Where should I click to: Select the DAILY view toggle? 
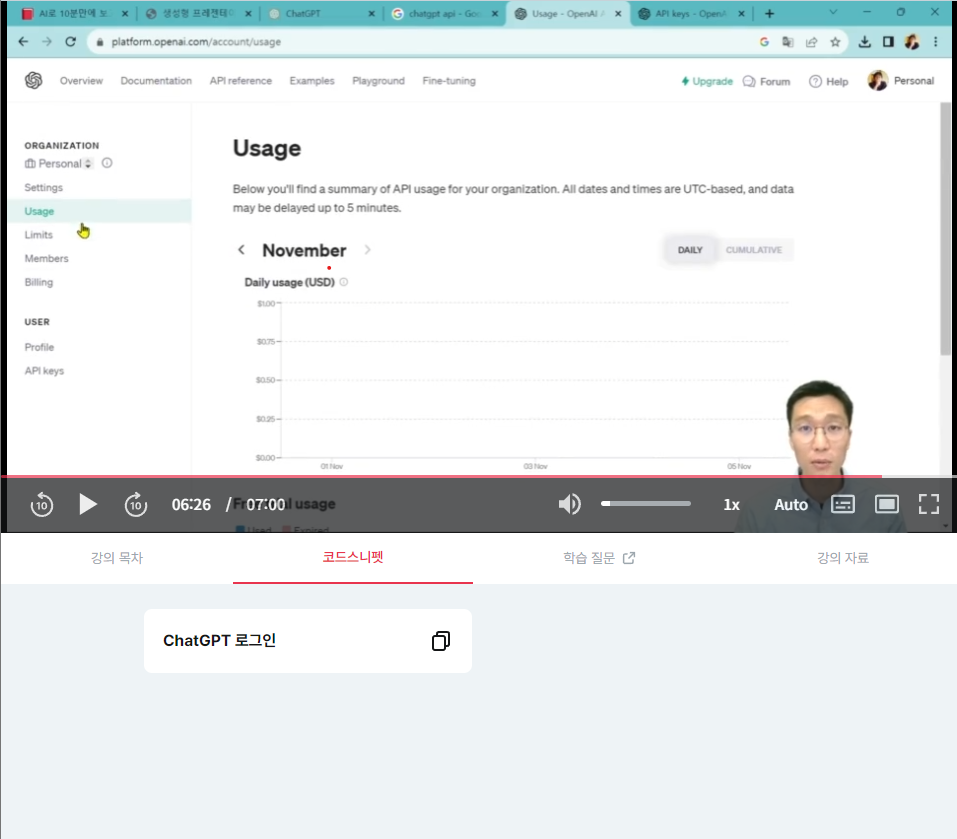tap(690, 250)
